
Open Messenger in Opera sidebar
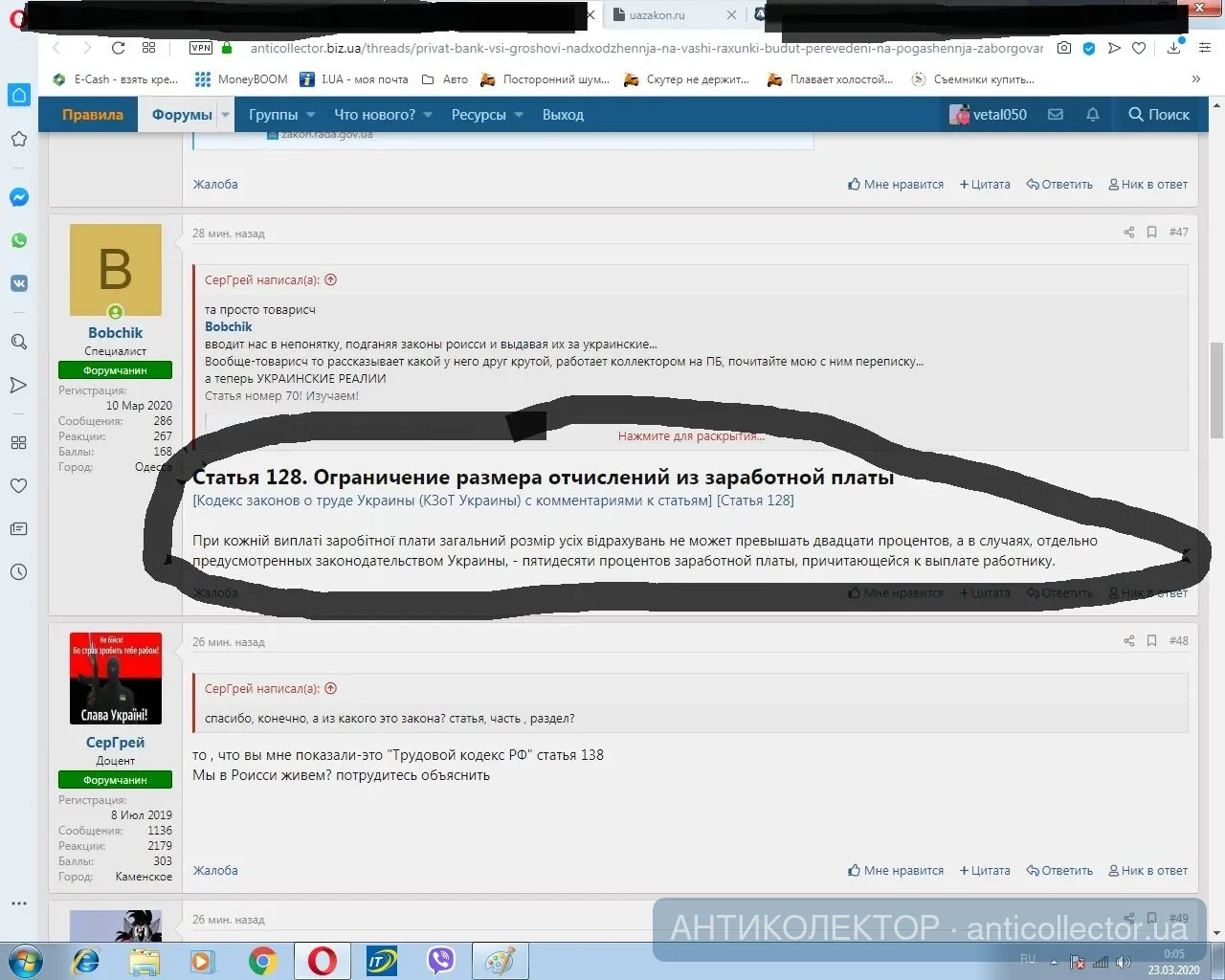coord(18,197)
